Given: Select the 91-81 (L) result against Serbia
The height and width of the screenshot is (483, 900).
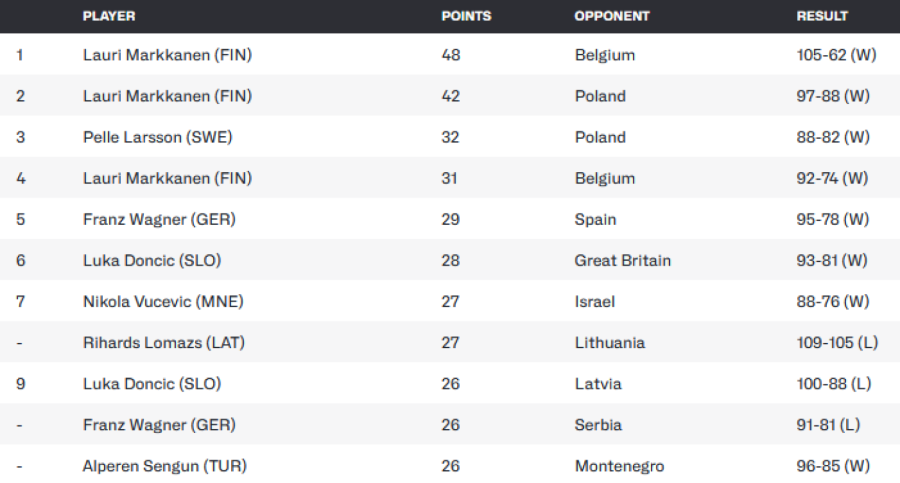Looking at the screenshot, I should [829, 425].
